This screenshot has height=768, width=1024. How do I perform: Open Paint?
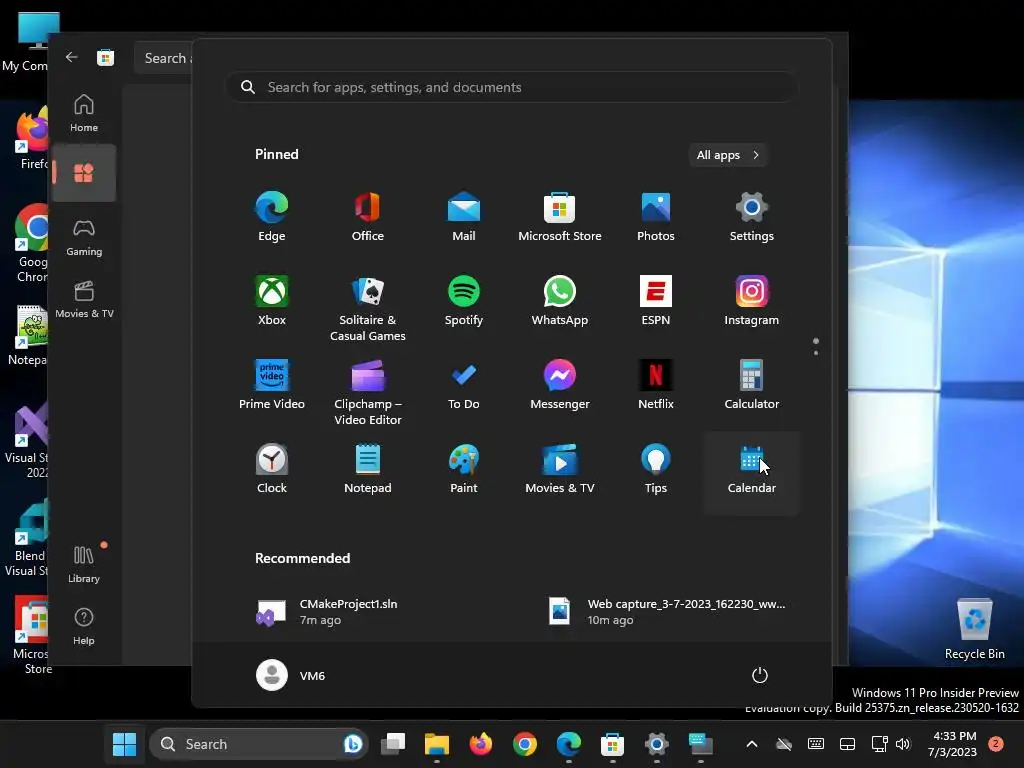coord(464,469)
